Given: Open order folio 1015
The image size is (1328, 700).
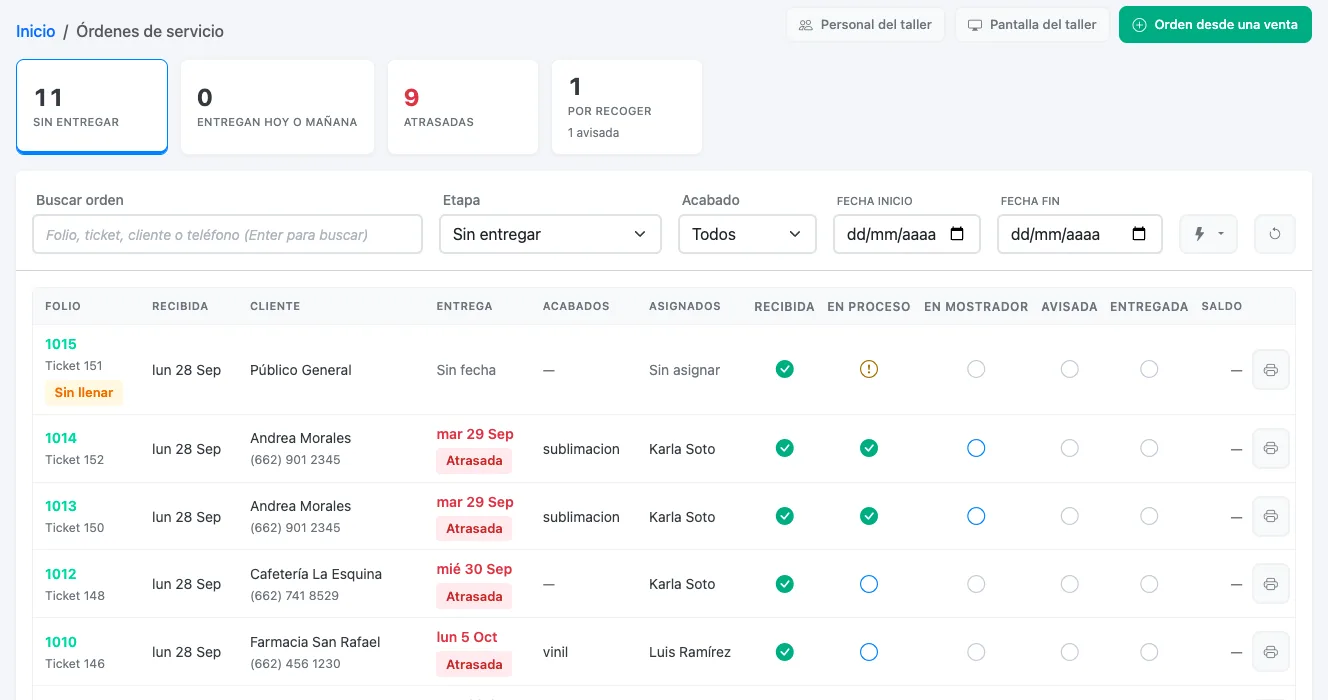Looking at the screenshot, I should pyautogui.click(x=61, y=344).
